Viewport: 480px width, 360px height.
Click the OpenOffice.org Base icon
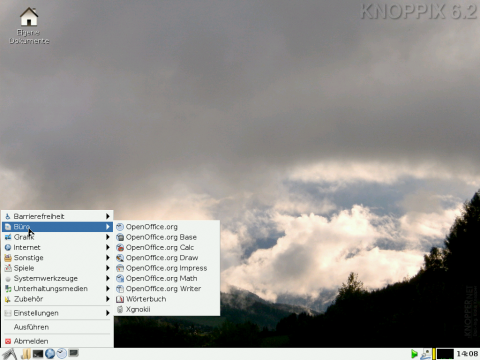tap(120, 237)
